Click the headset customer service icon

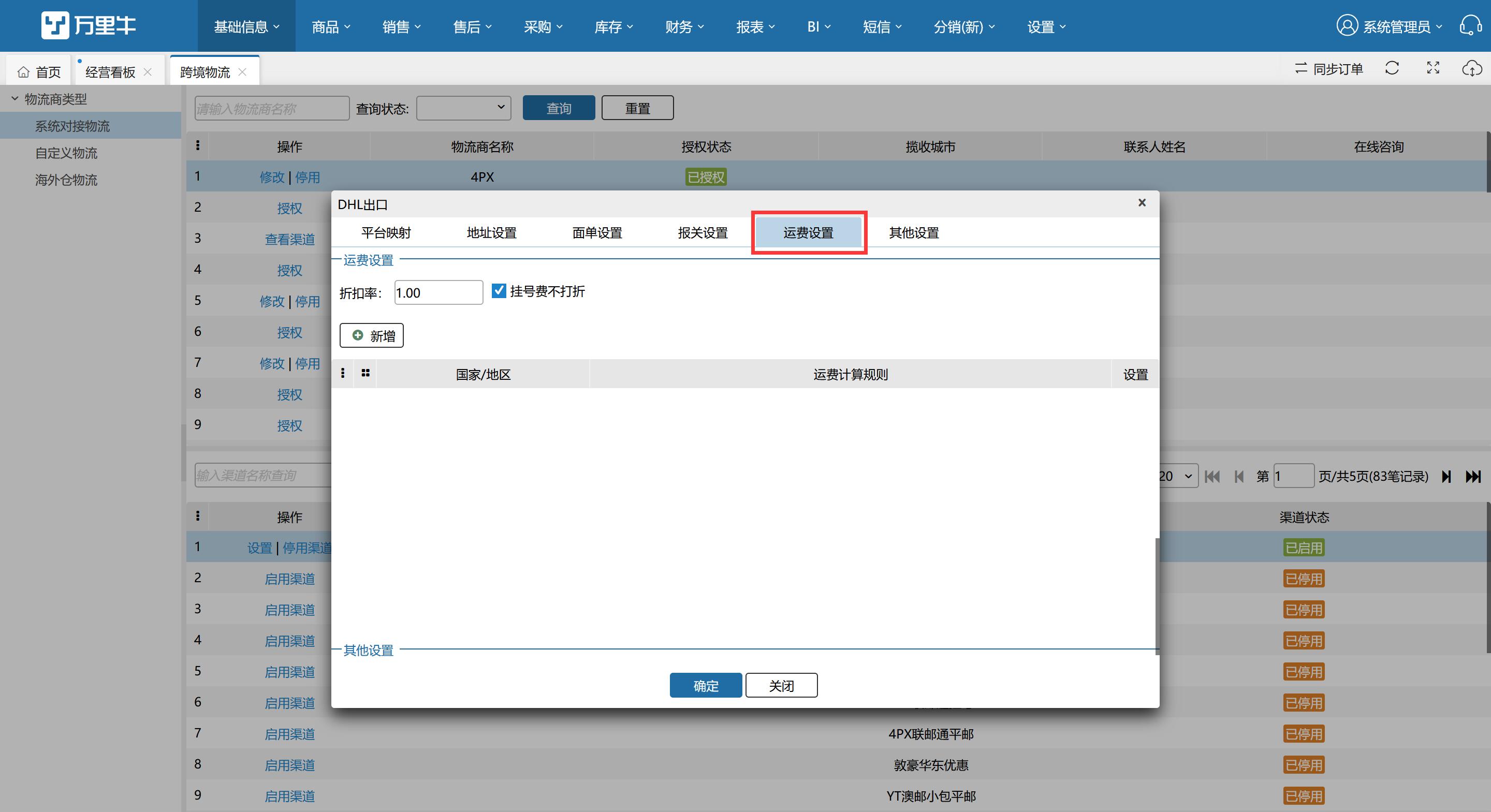[1471, 25]
